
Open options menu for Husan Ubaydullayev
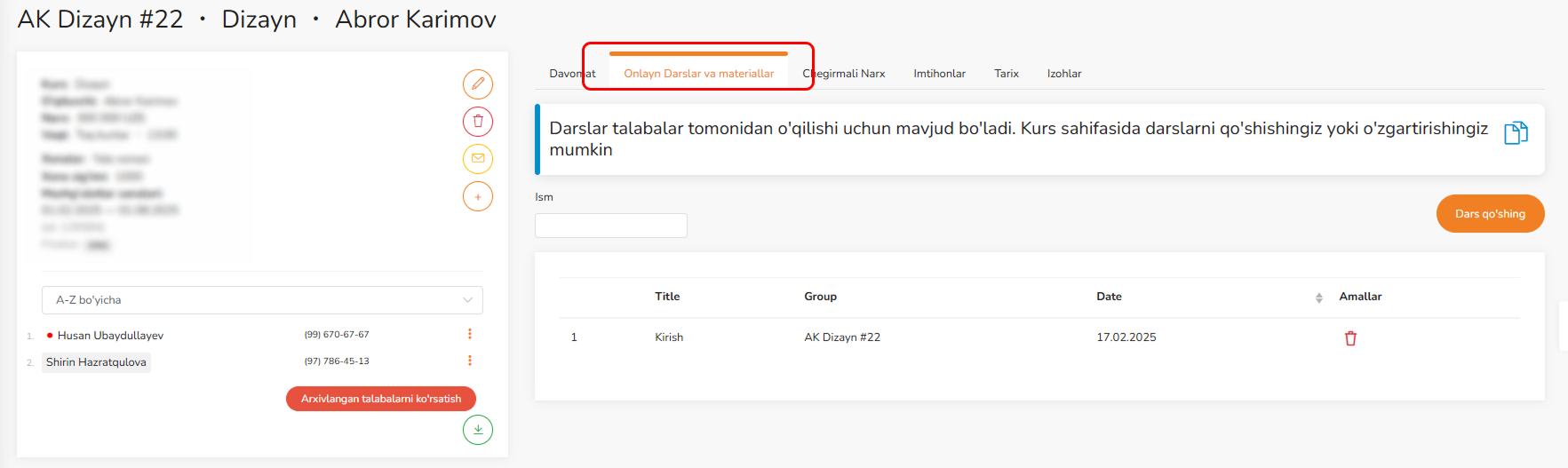coord(470,334)
